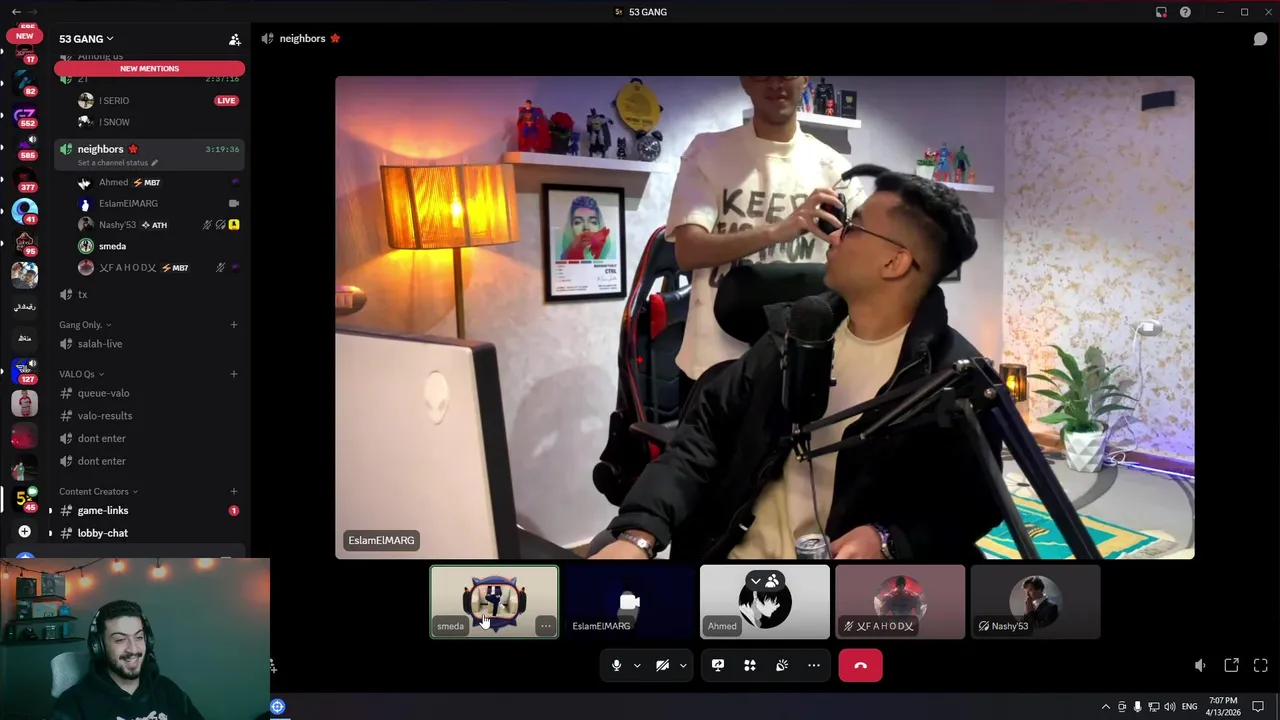
Task: Invite people to 53 GANG server
Action: coord(235,39)
